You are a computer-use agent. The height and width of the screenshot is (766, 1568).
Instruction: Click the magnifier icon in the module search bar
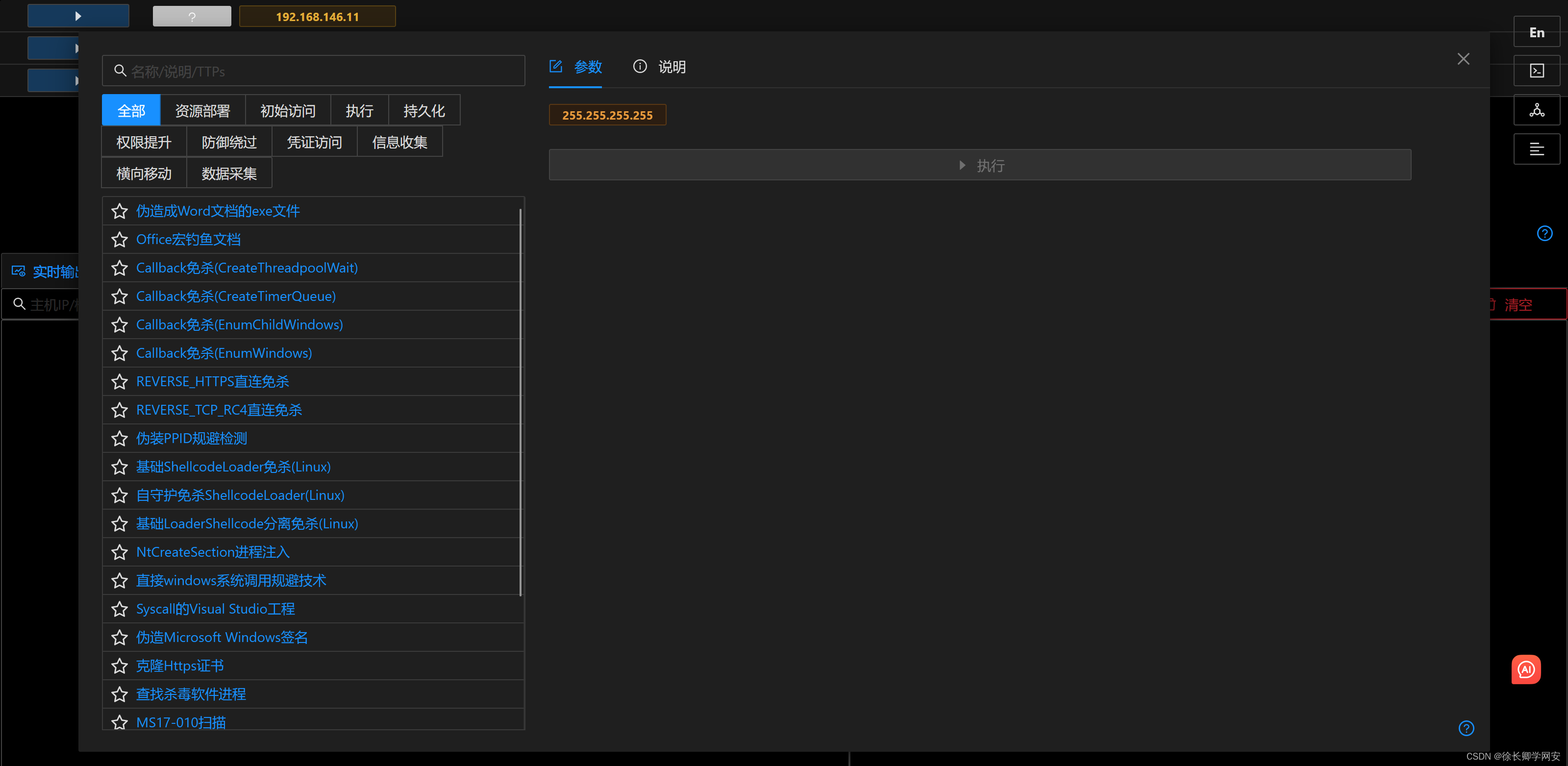[120, 71]
